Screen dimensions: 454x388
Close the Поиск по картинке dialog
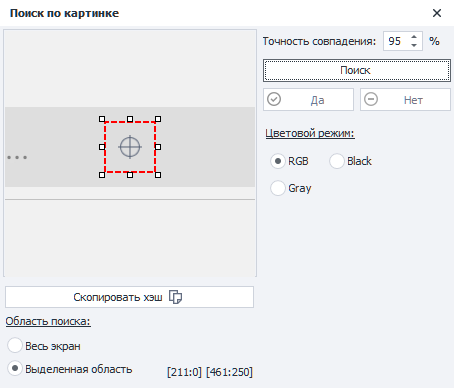437,13
